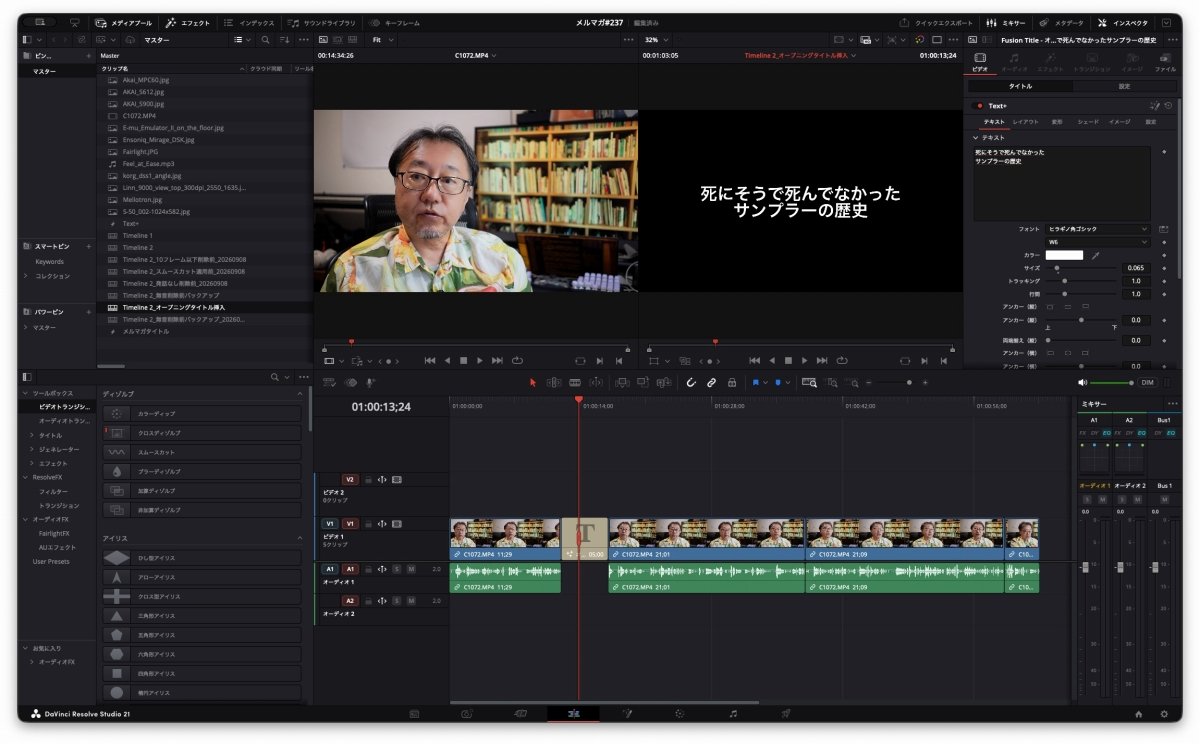Click the eyedropper next to the カラー swatch
Screen dimensions: 1200x744
1096,255
